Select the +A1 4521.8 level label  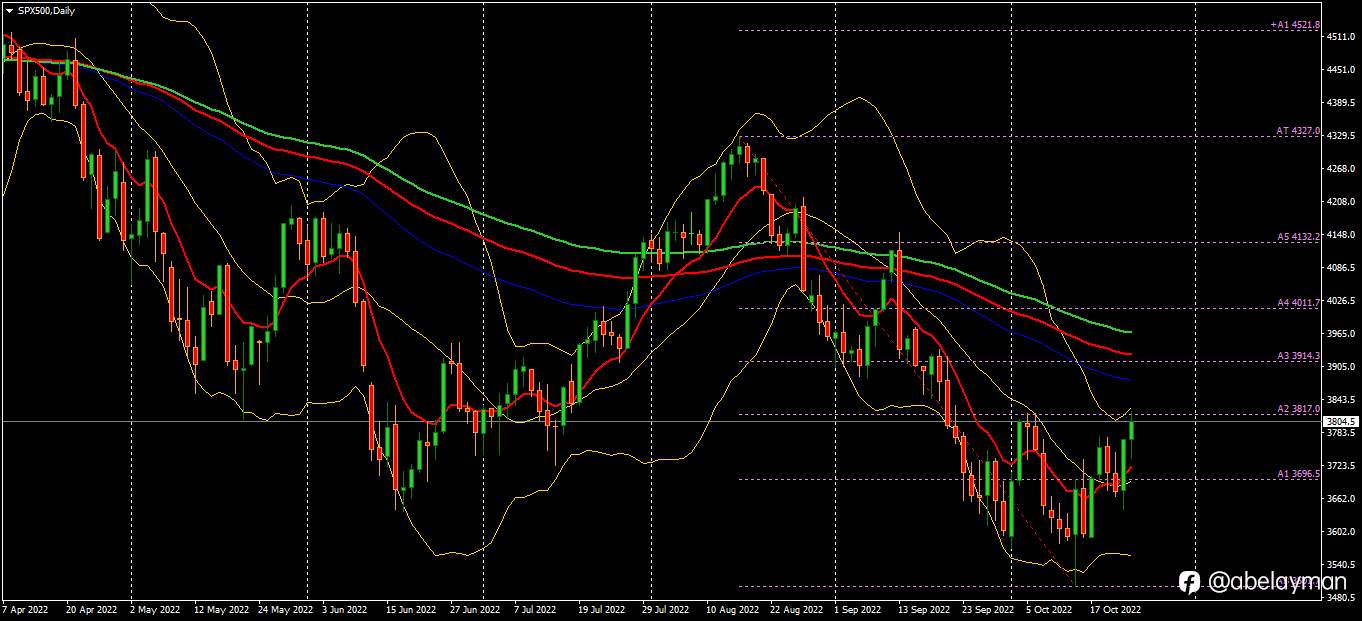[x=1294, y=25]
